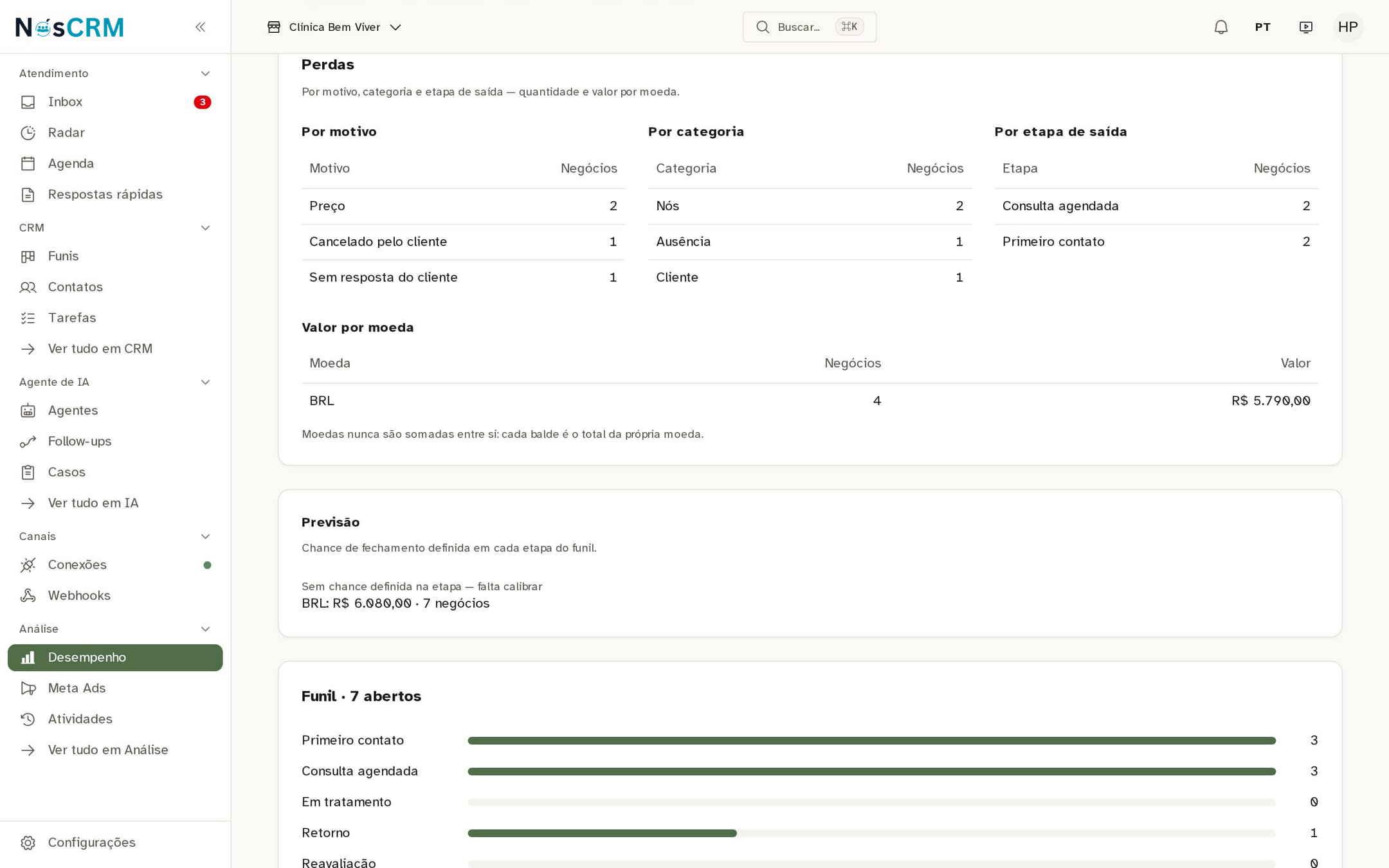Click the Inbox tray icon
This screenshot has height=868, width=1389.
[x=28, y=102]
